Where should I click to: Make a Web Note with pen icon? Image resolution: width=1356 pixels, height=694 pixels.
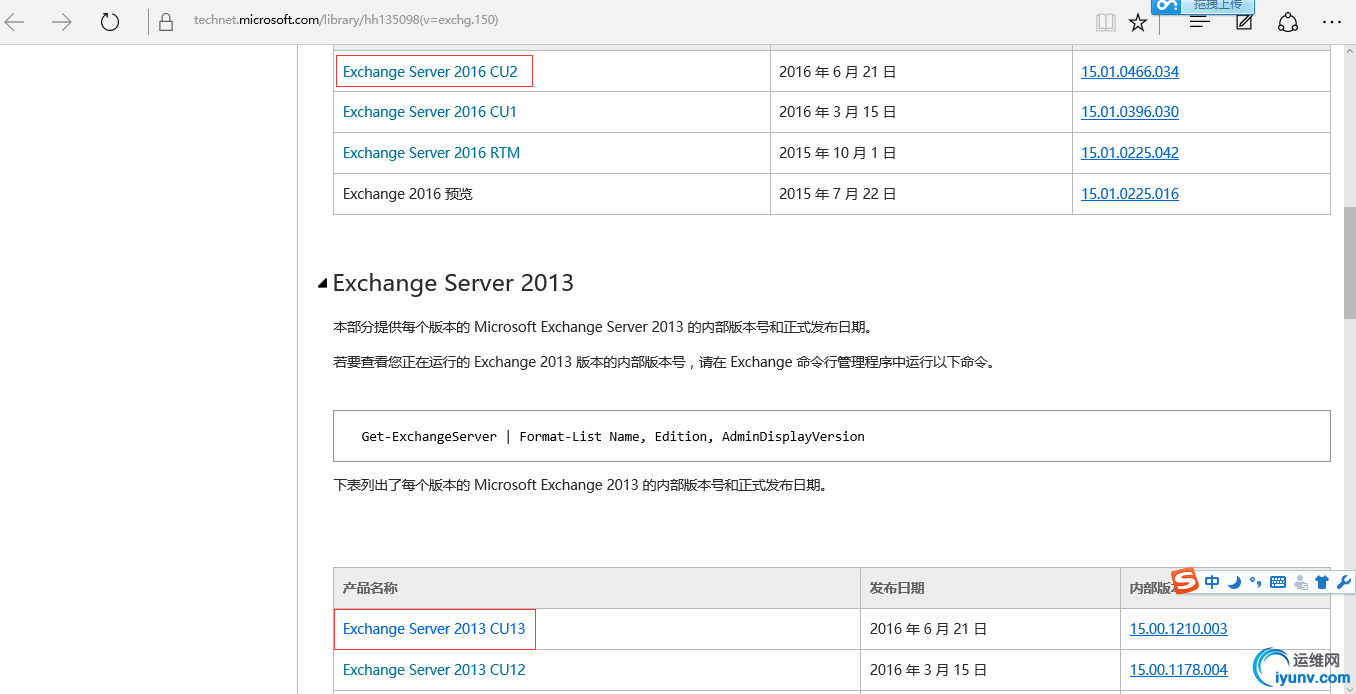point(1244,22)
